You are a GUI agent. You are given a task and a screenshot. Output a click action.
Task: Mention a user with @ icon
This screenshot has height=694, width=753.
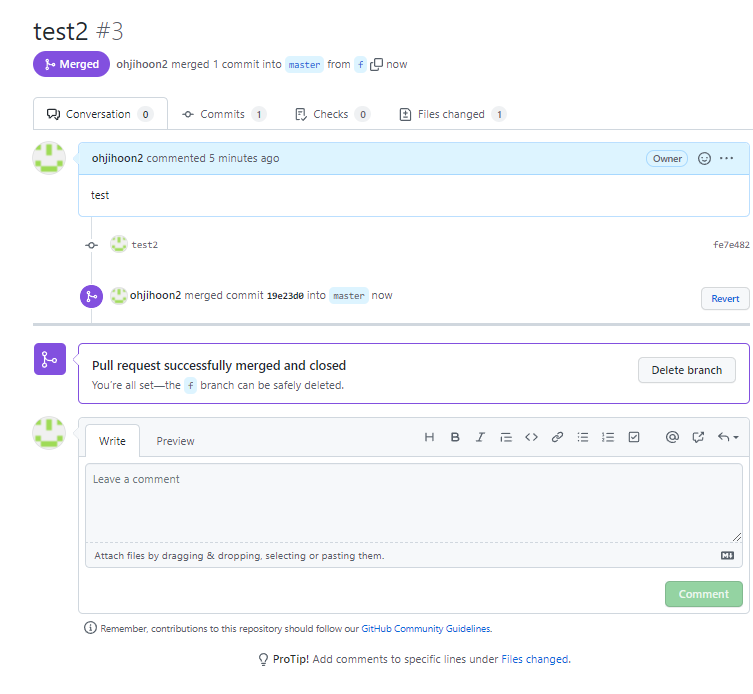click(x=672, y=437)
